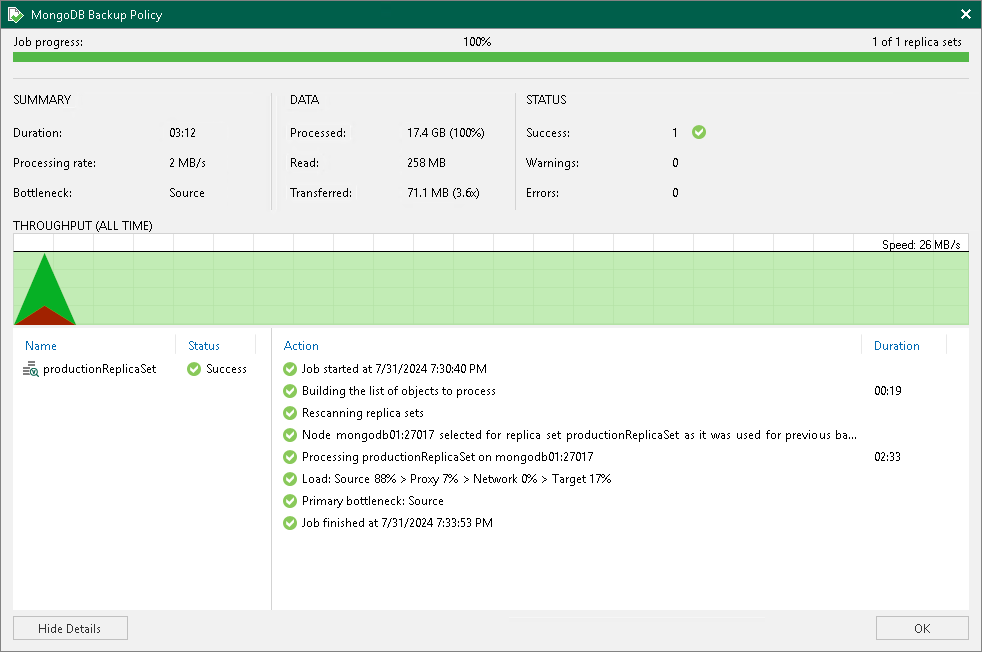The height and width of the screenshot is (652, 982).
Task: Click the Veeam logo in the title bar
Action: point(14,14)
